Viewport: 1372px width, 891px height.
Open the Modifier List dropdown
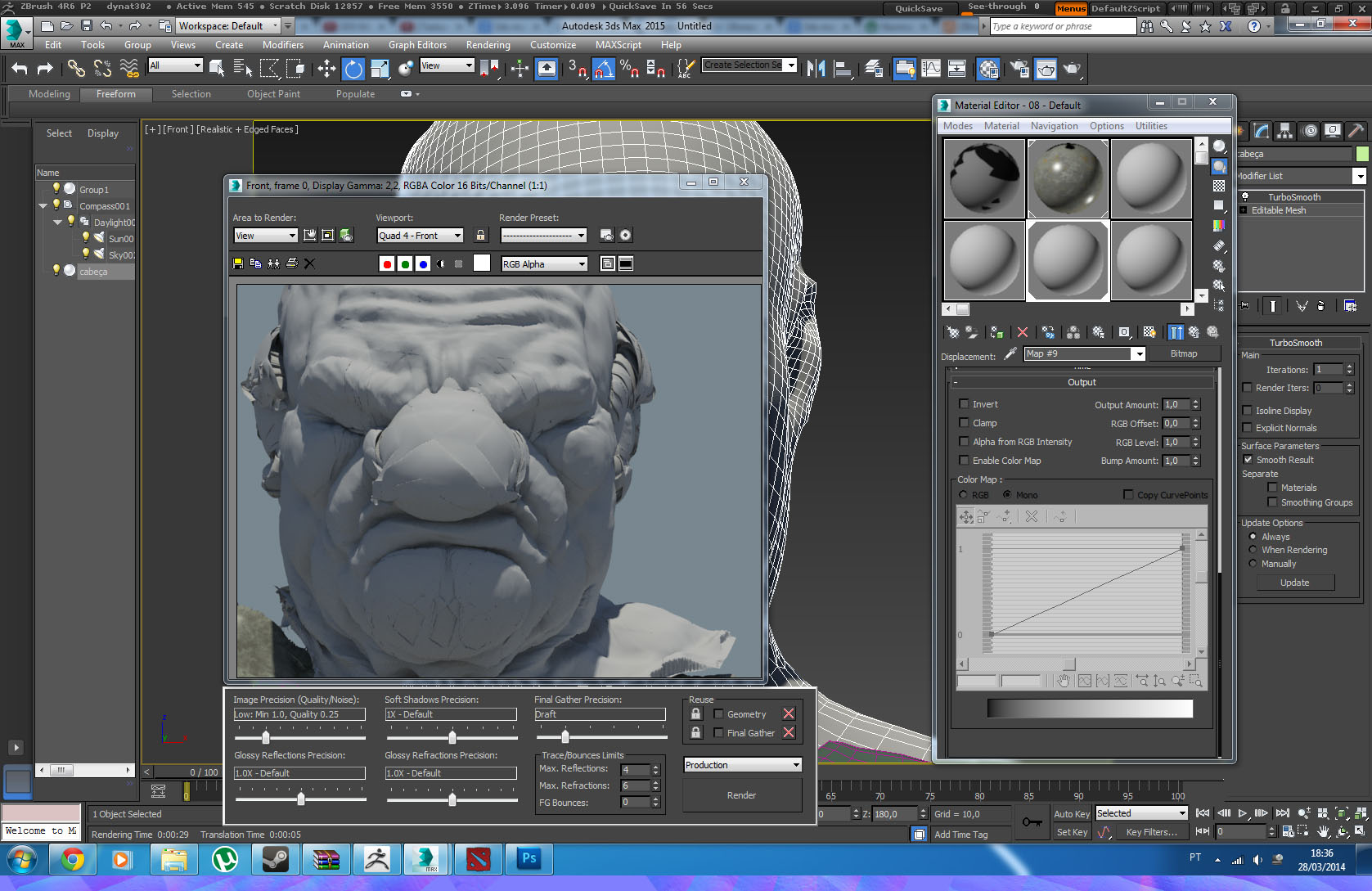(1359, 176)
